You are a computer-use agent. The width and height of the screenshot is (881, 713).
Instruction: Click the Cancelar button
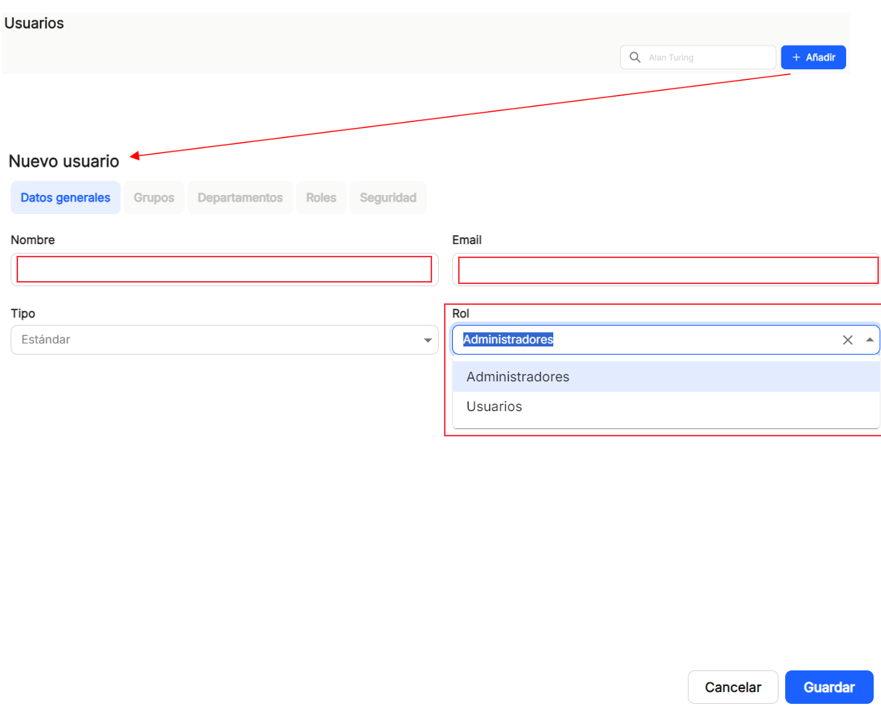[733, 687]
